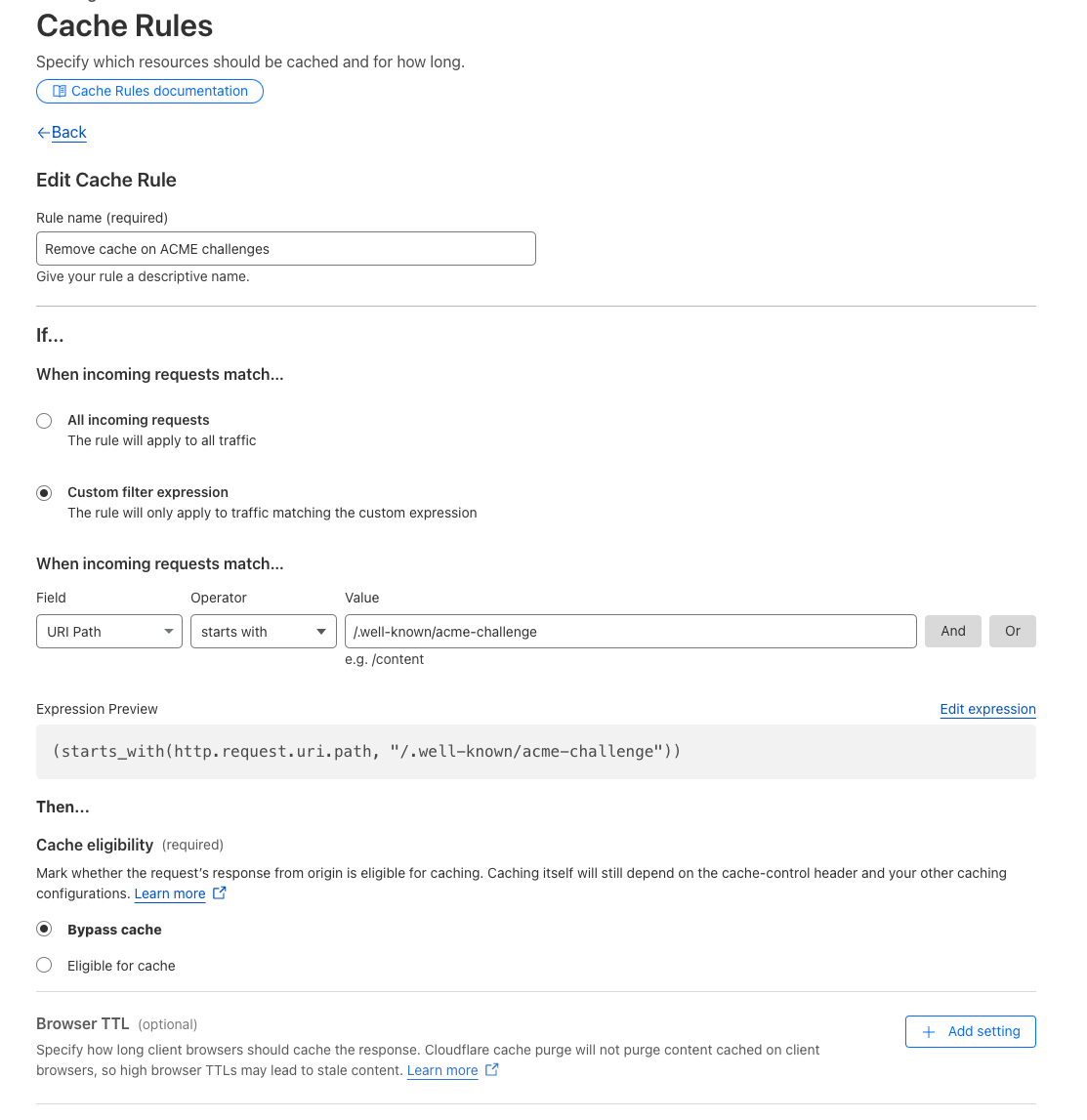1087x1120 pixels.
Task: Click external link icon next to Cache eligibility Learn more
Action: click(x=220, y=892)
